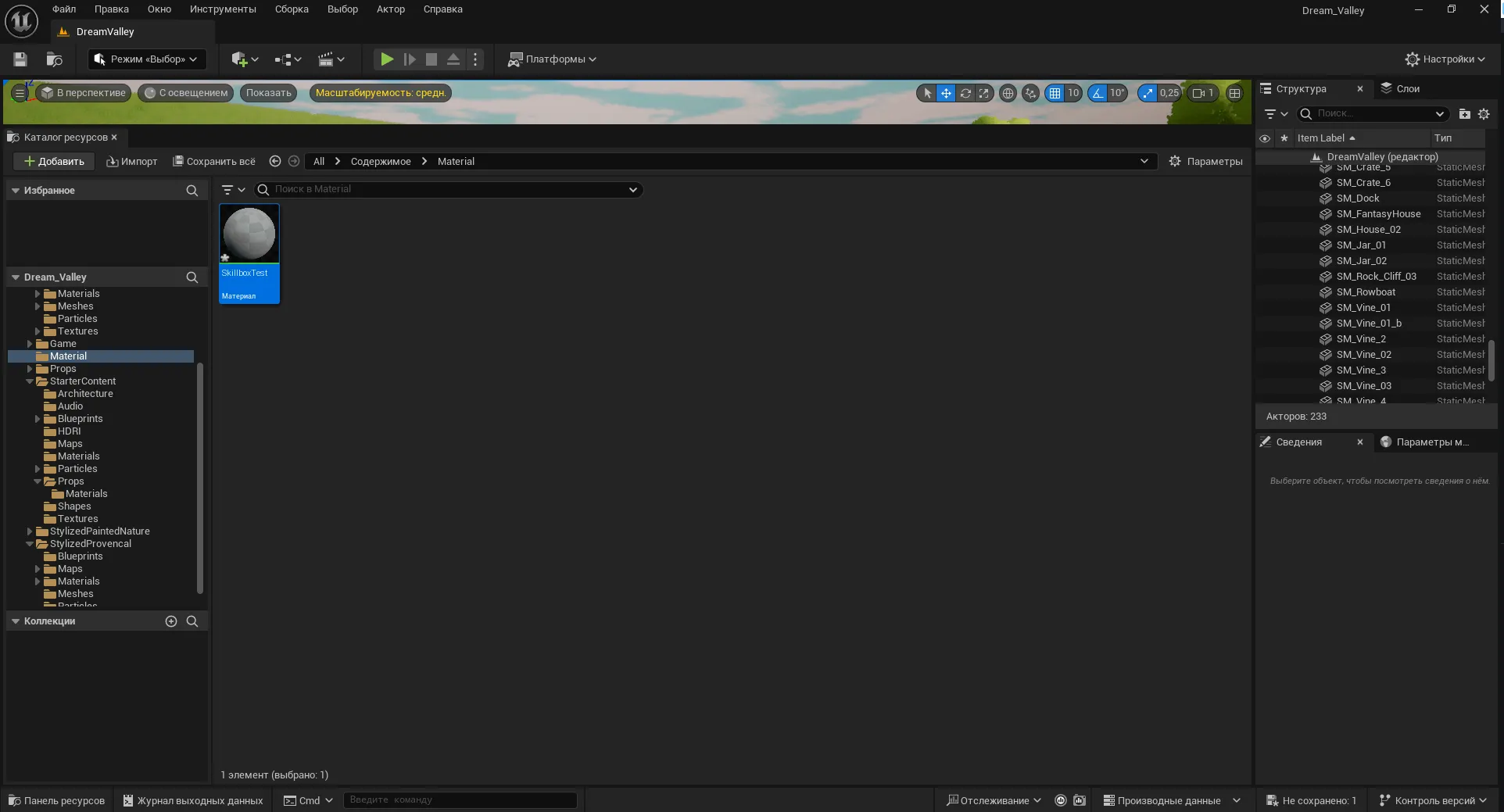Toggle rotation angle snapping

1098,93
